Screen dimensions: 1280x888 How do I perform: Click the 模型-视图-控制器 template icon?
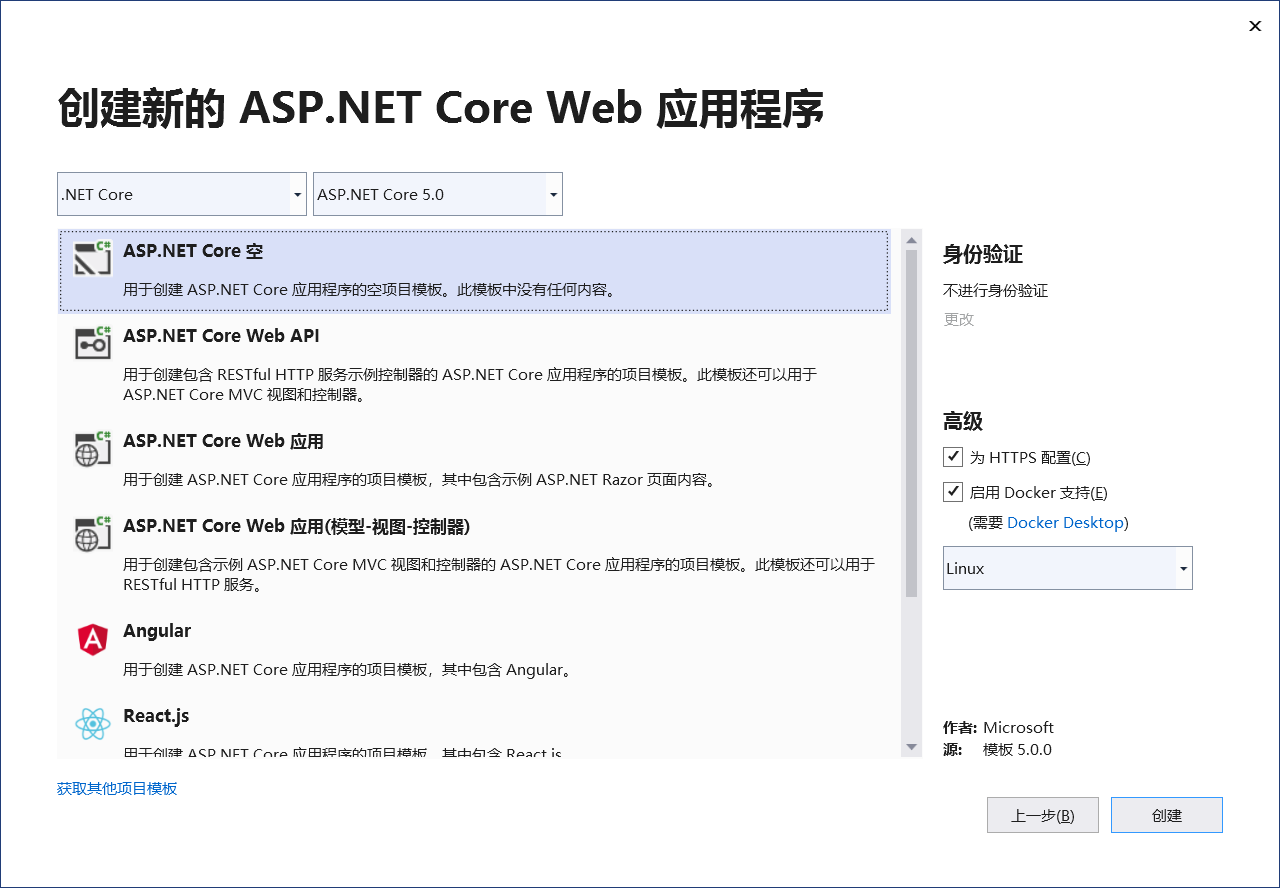pyautogui.click(x=93, y=533)
